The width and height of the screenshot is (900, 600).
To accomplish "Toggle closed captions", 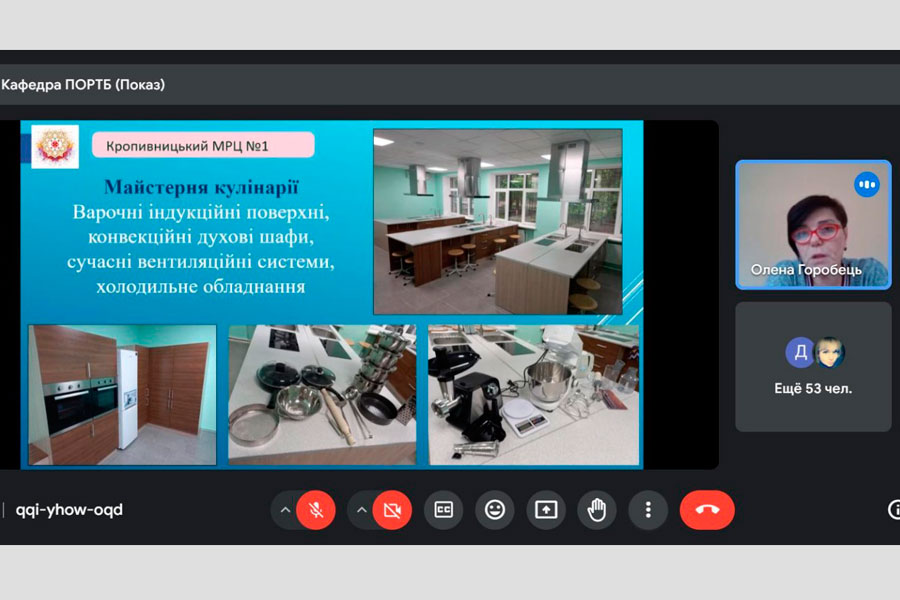I will click(443, 510).
